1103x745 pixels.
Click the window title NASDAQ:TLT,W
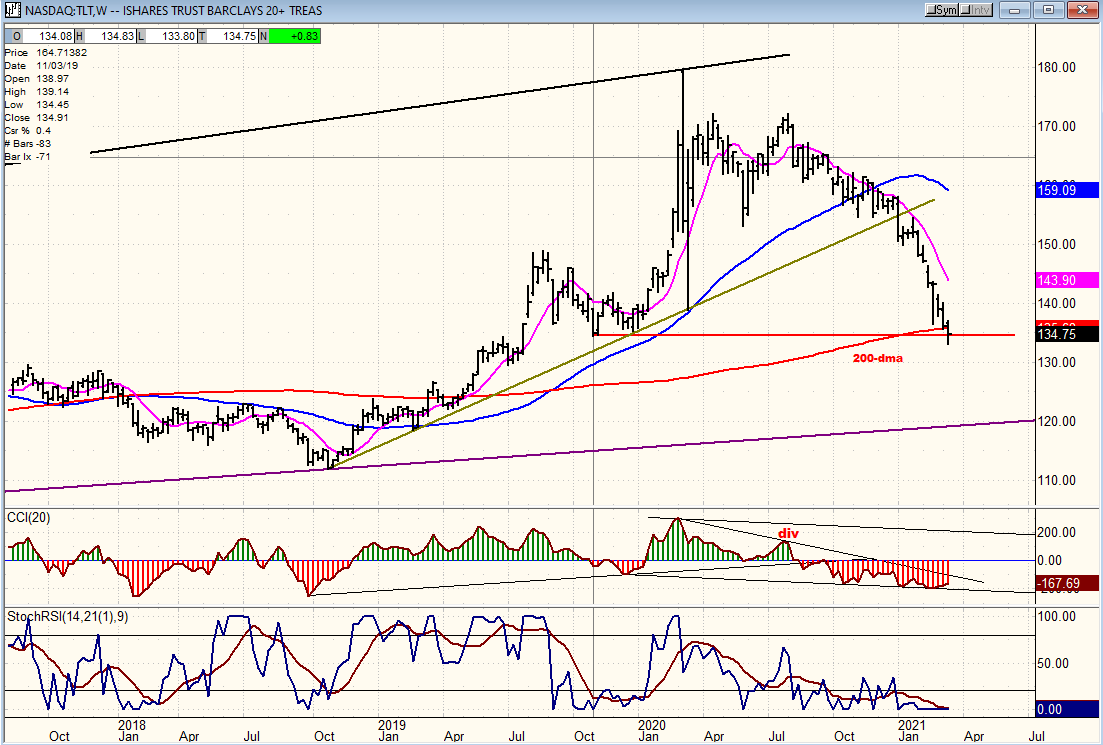click(x=67, y=11)
